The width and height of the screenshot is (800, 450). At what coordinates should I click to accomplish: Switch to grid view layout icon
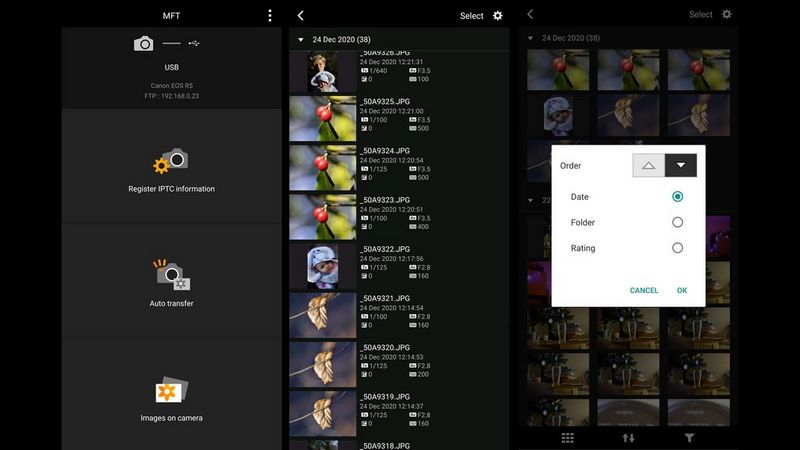coord(567,438)
